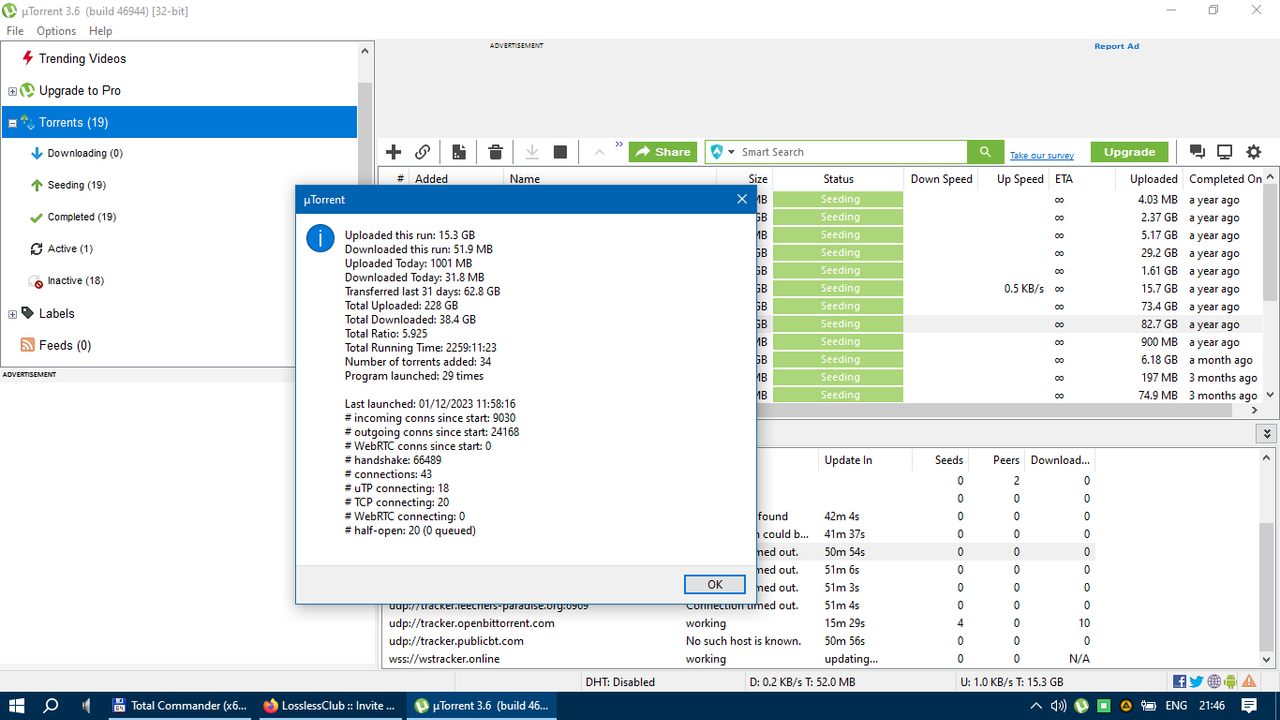The width and height of the screenshot is (1280, 720).
Task: Remove torrent using trash icon
Action: [495, 152]
